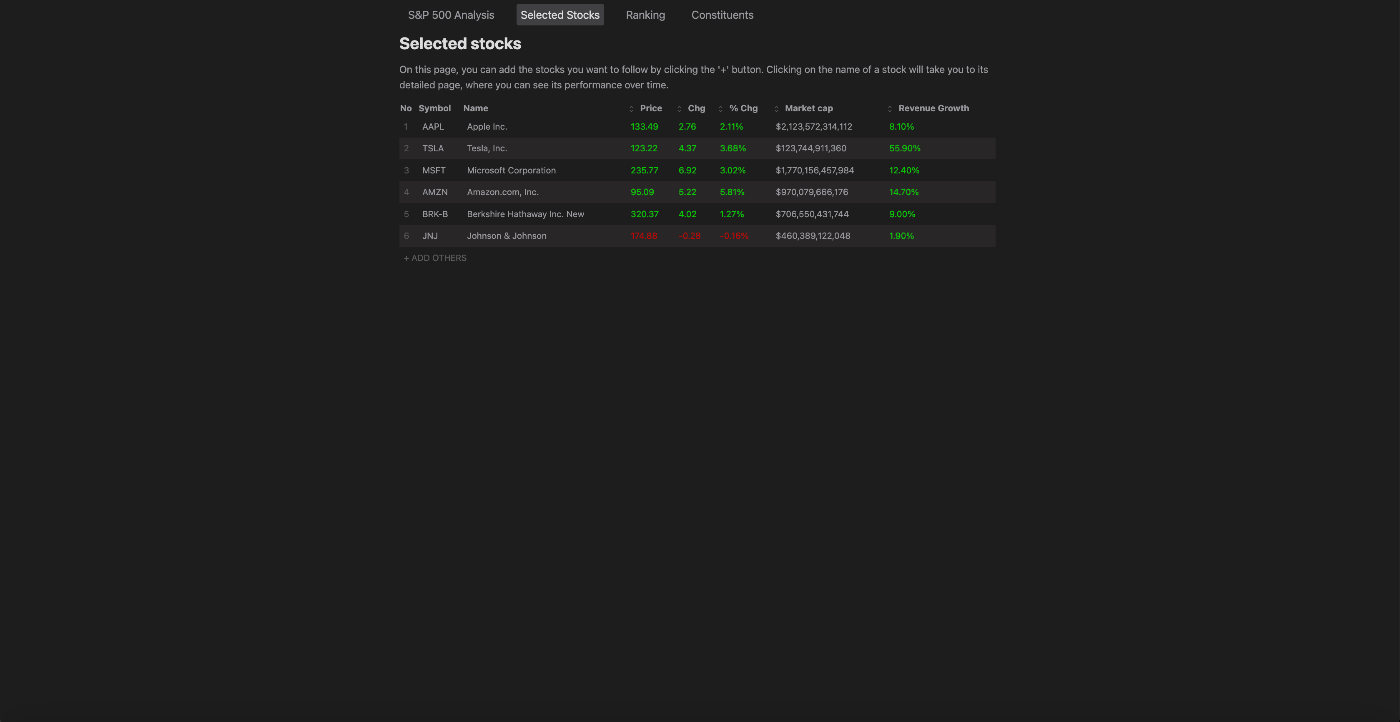Click market cap $460,389,122,048

813,237
